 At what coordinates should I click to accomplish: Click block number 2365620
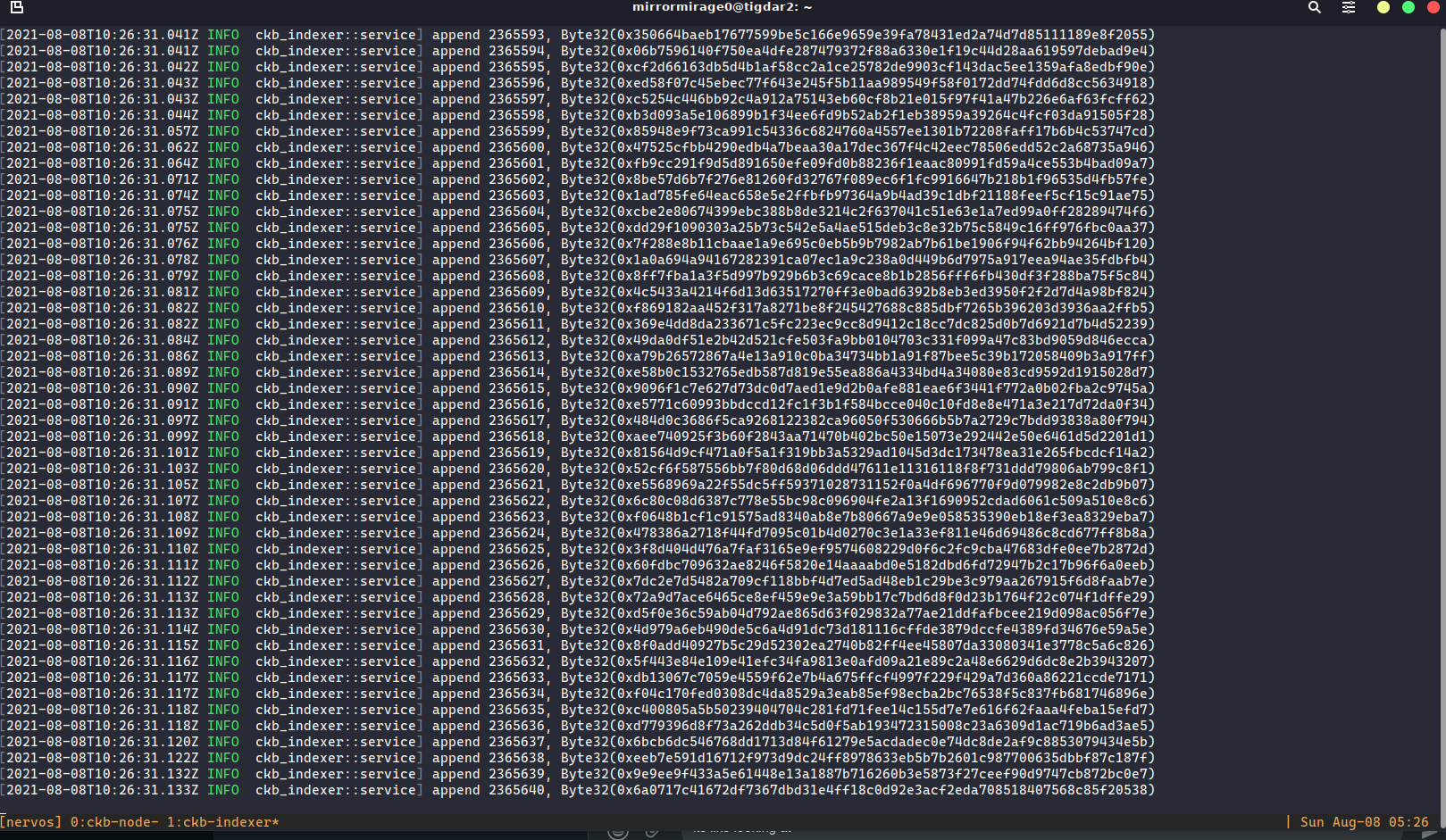516,469
